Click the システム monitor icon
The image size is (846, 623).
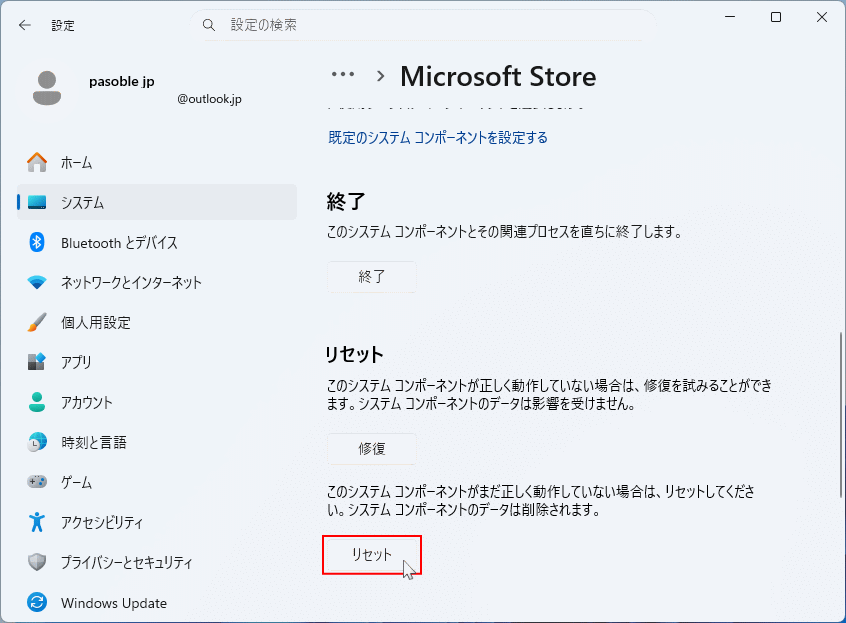(x=37, y=202)
